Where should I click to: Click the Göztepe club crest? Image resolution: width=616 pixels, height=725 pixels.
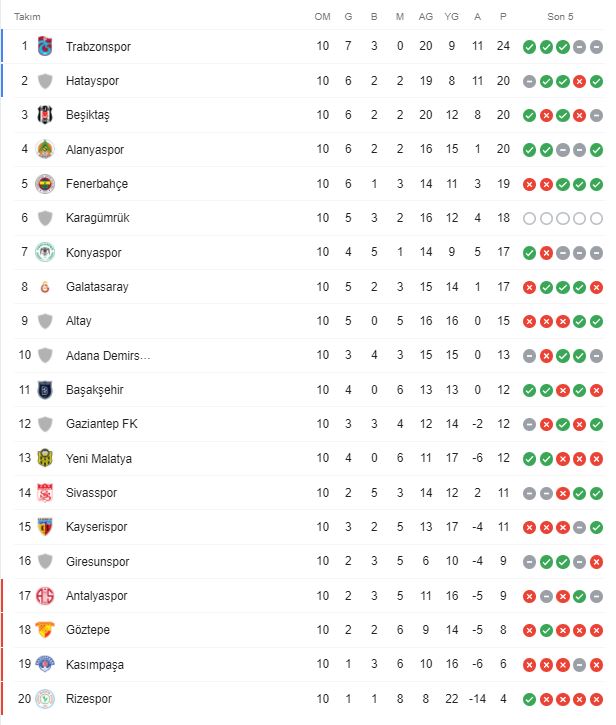45,630
